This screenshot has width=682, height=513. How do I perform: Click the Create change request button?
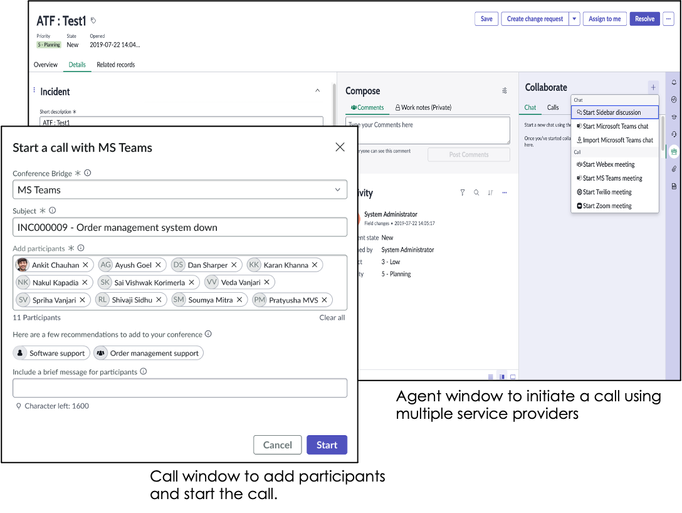535,19
